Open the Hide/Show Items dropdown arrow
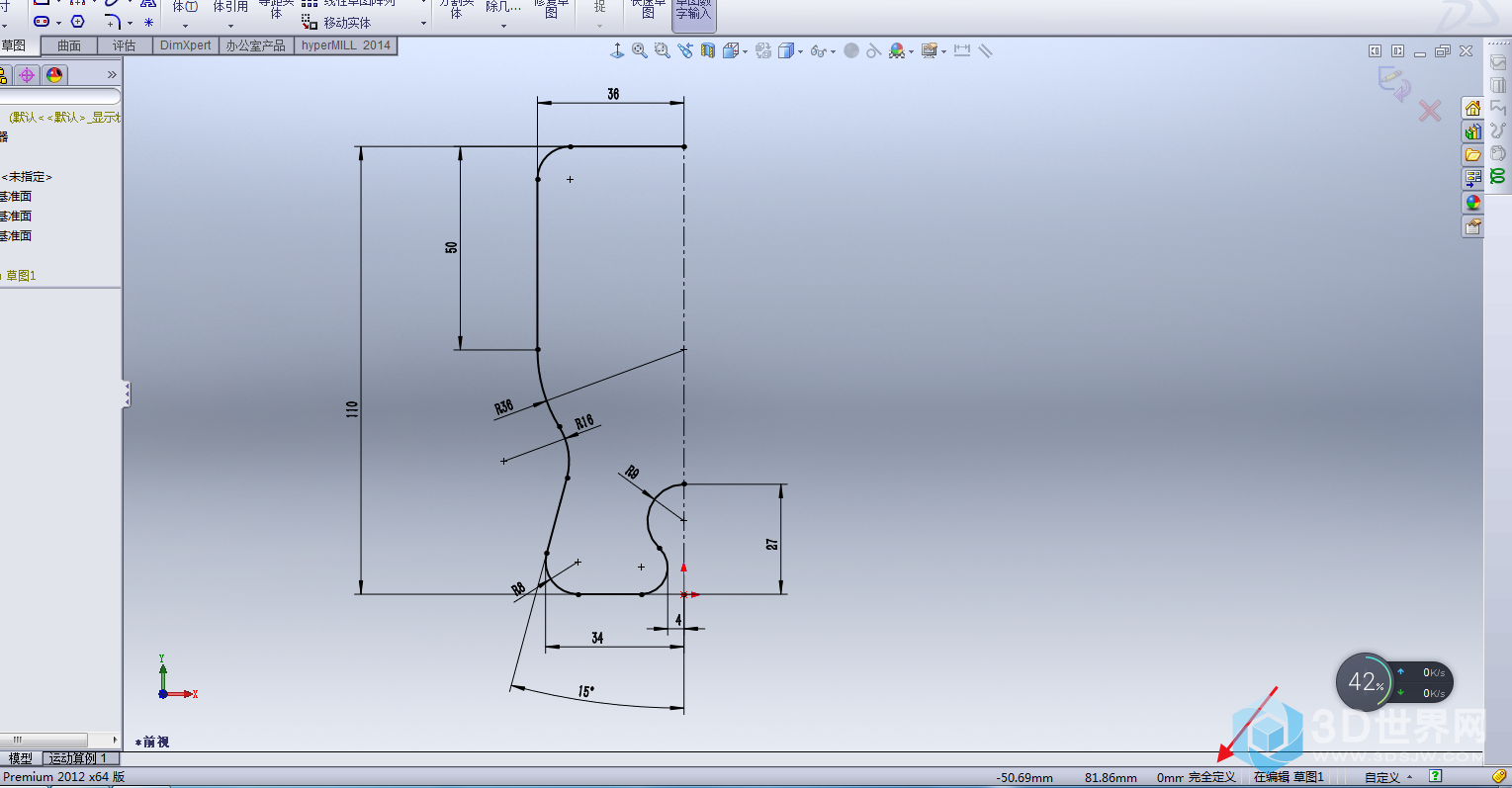The height and width of the screenshot is (788, 1512). [x=834, y=51]
